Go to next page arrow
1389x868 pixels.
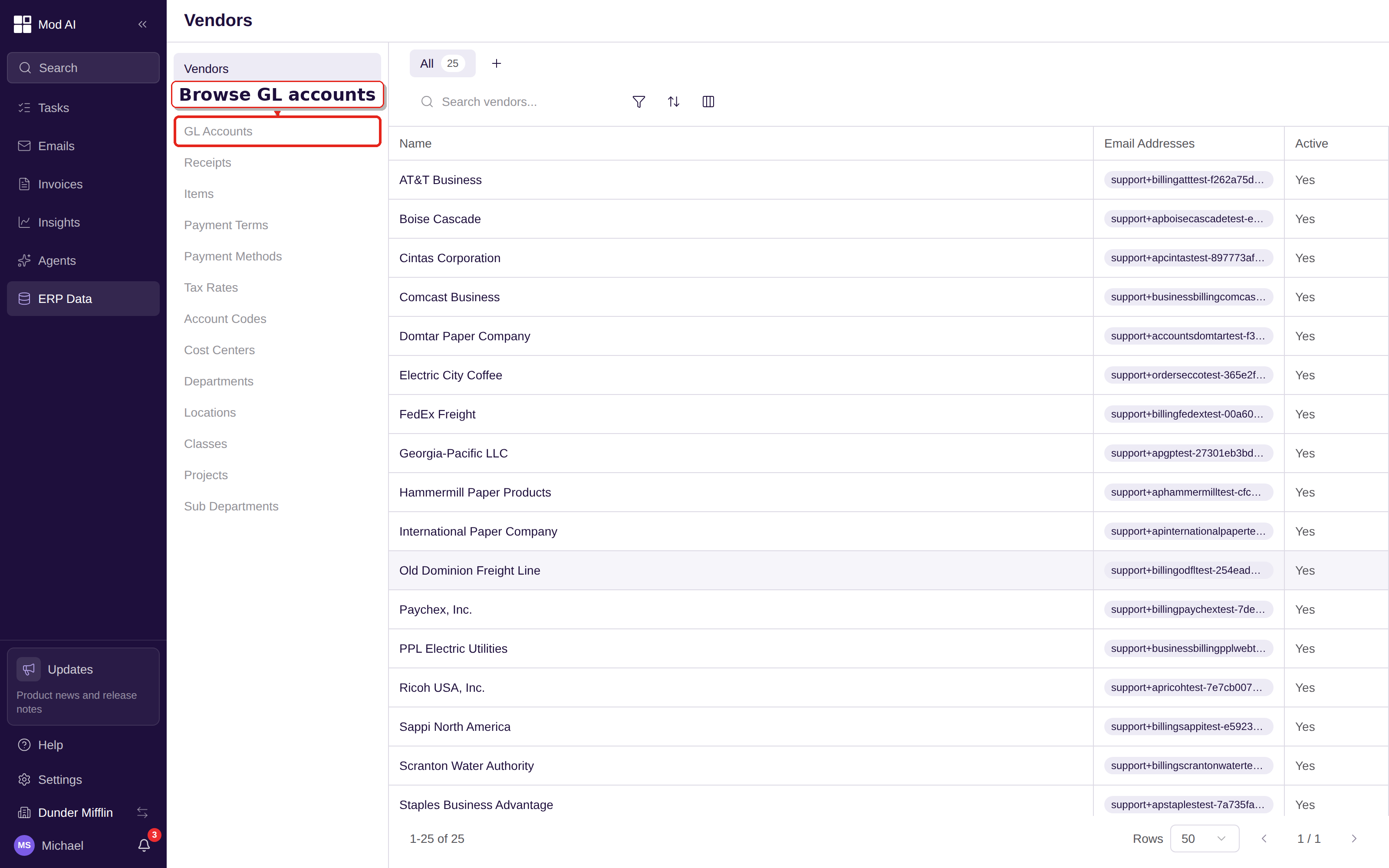tap(1354, 839)
